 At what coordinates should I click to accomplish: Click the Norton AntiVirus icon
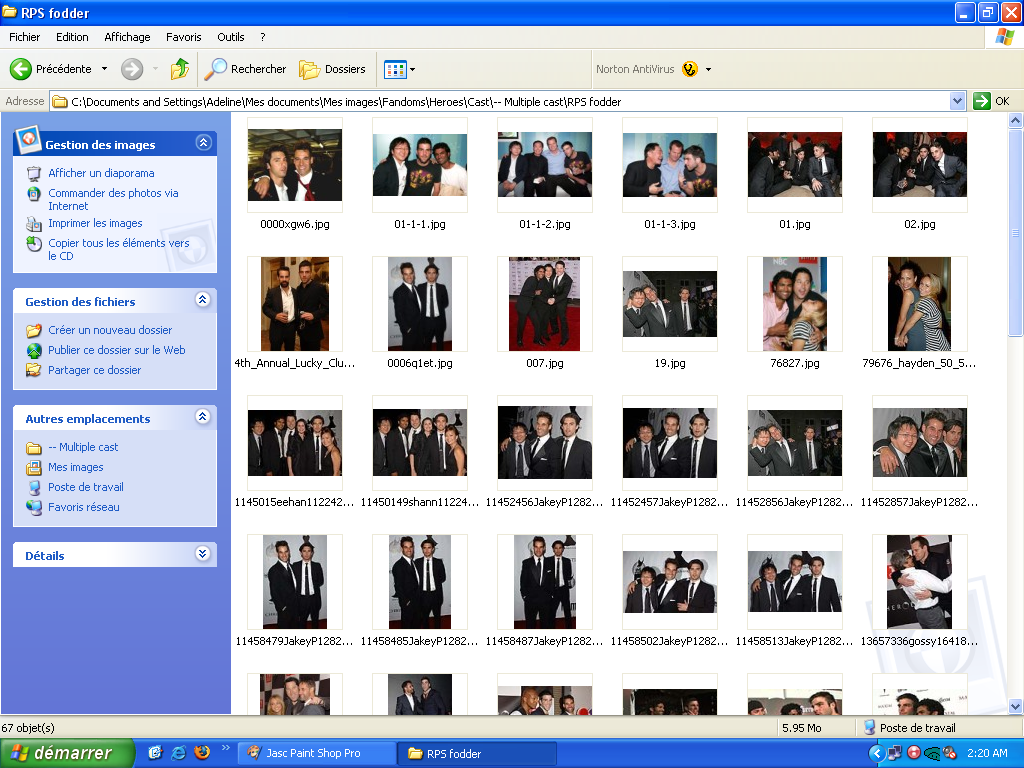click(x=690, y=69)
